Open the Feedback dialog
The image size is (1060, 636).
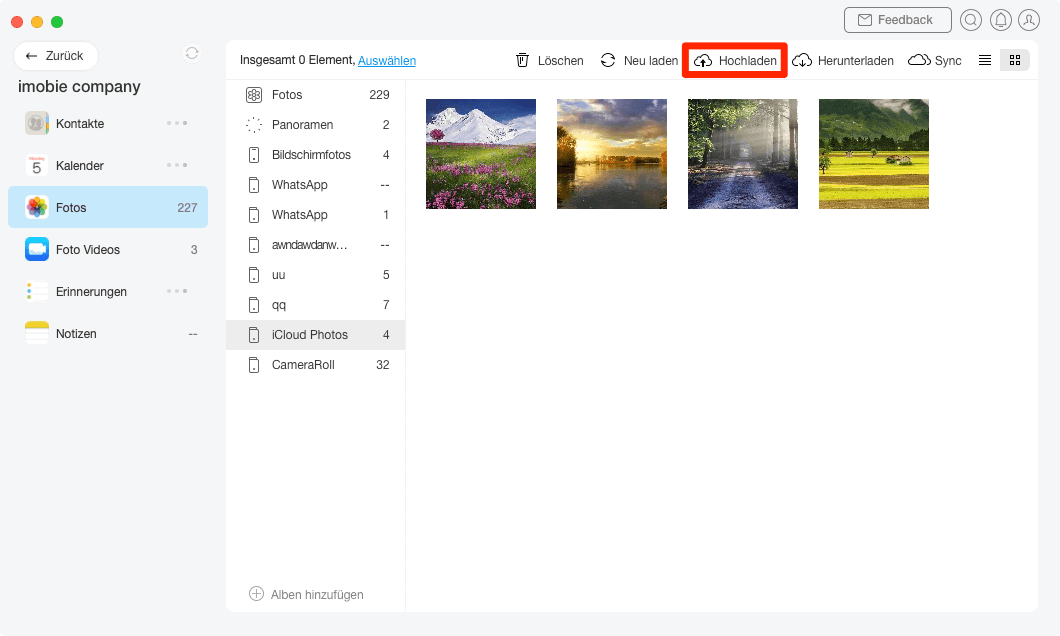897,19
